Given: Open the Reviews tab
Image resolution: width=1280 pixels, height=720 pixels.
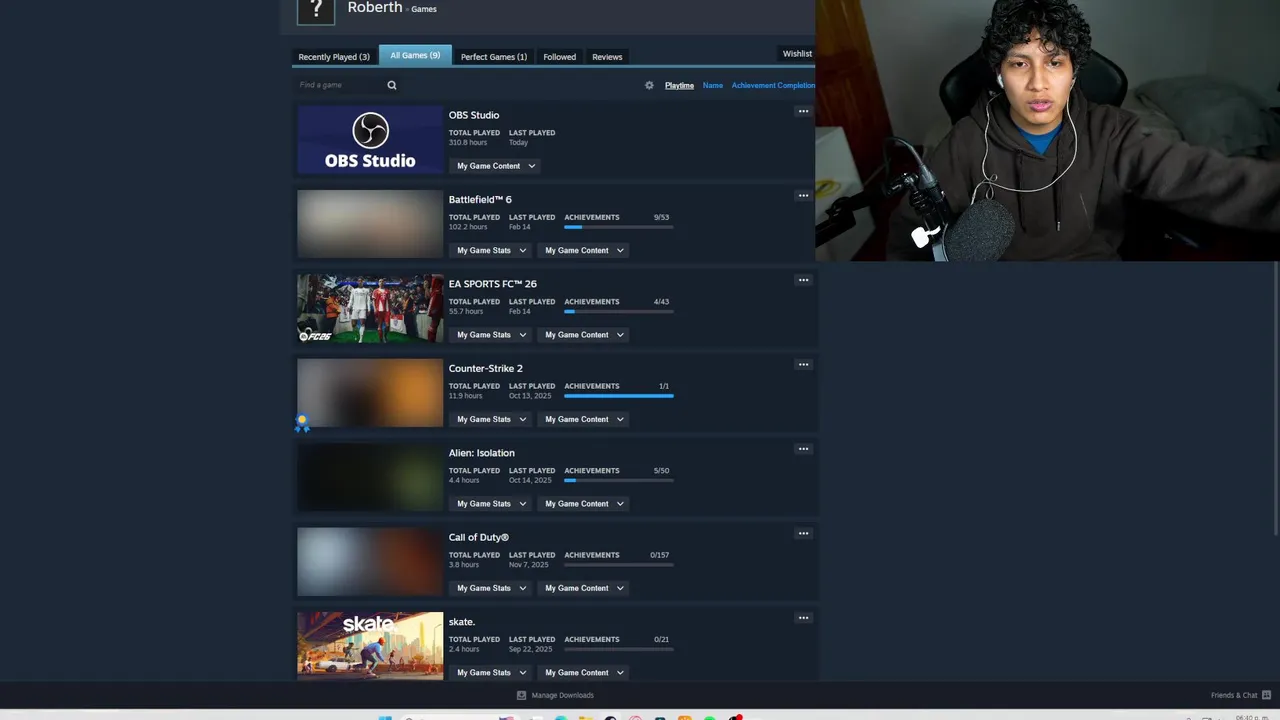Looking at the screenshot, I should [607, 57].
